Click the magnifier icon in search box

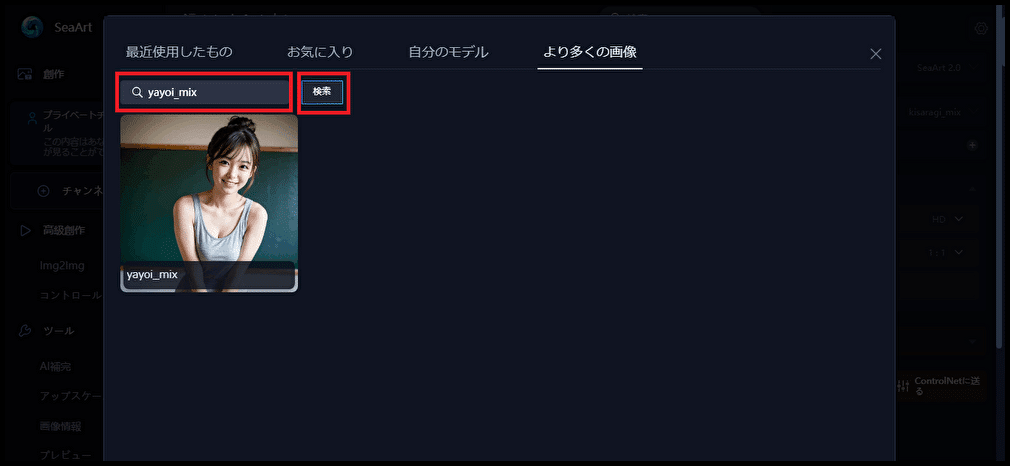coord(137,92)
